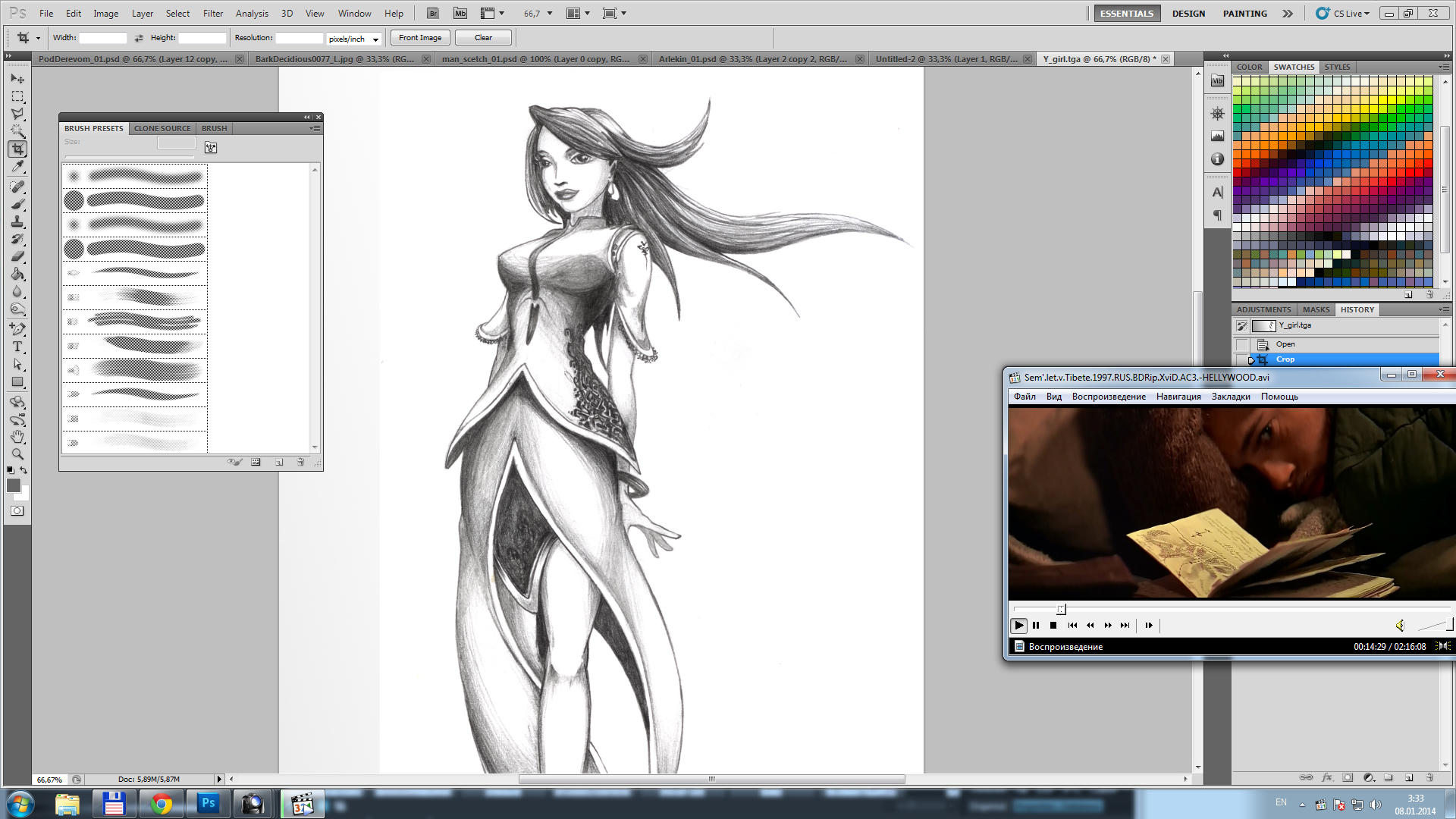Switch to the Clone Source tab

(x=162, y=128)
